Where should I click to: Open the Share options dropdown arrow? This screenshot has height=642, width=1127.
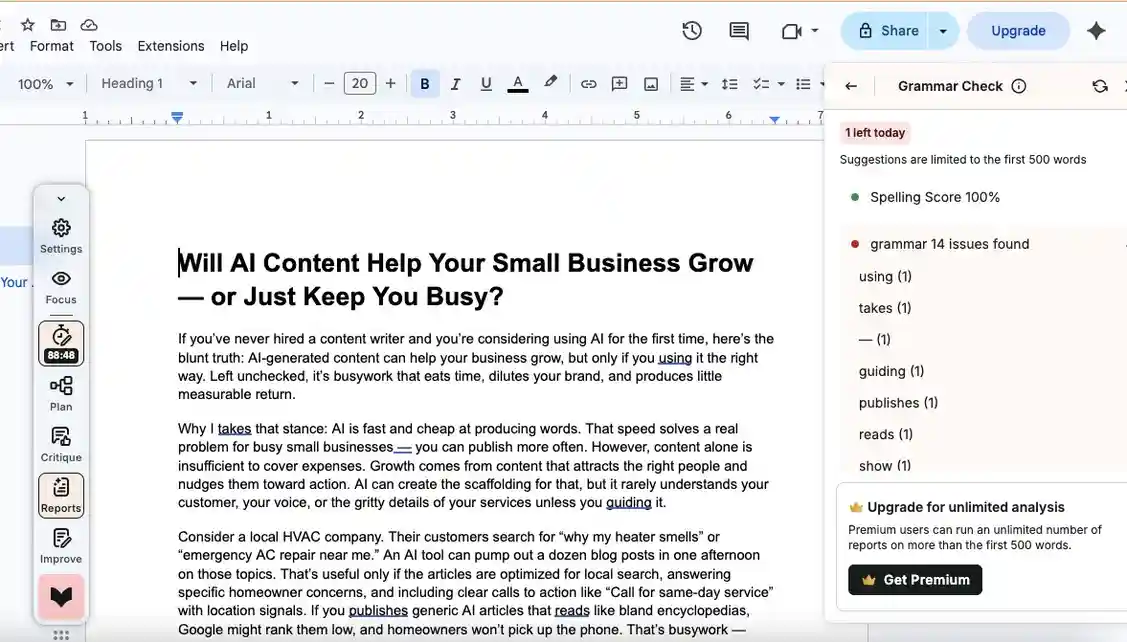click(x=943, y=31)
